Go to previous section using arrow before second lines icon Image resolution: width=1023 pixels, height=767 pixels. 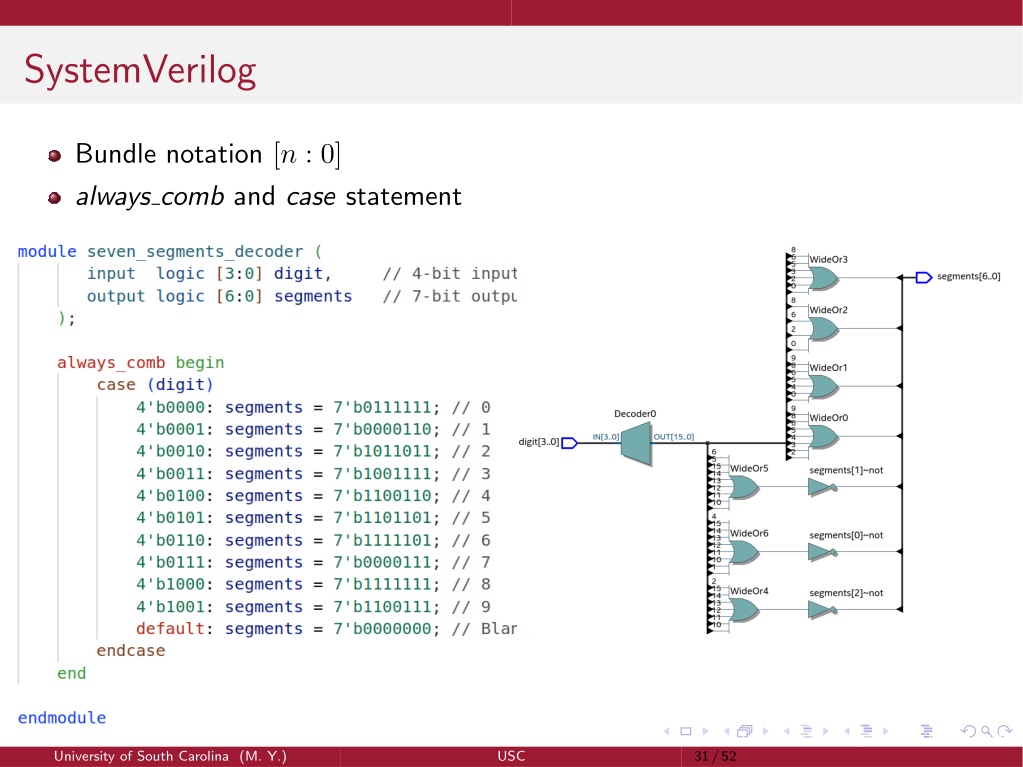tap(846, 731)
